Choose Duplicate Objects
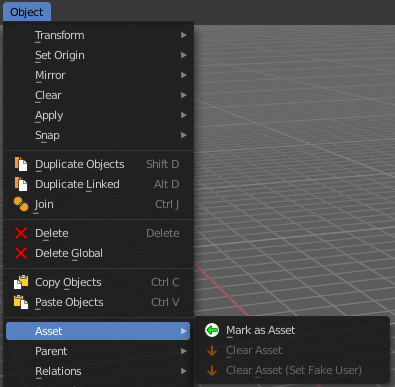This screenshot has width=395, height=387. tap(98, 164)
